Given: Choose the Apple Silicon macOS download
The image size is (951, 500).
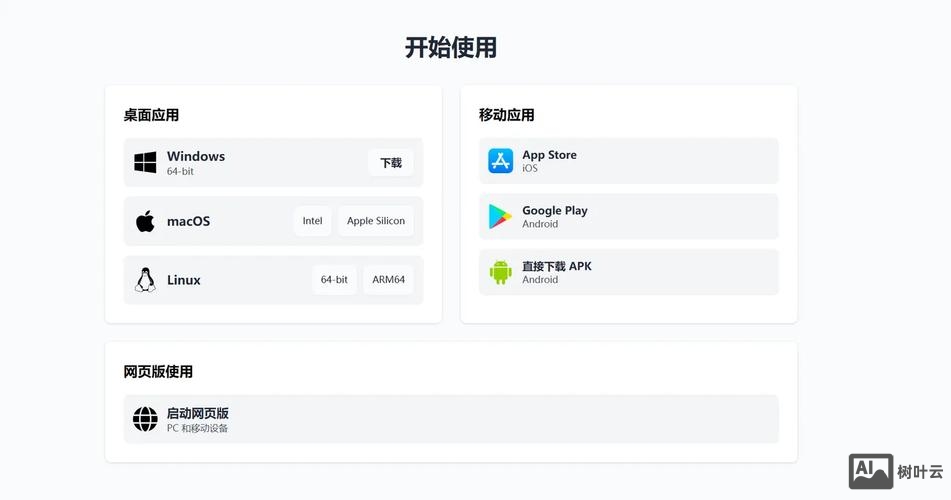Looking at the screenshot, I should (x=376, y=221).
